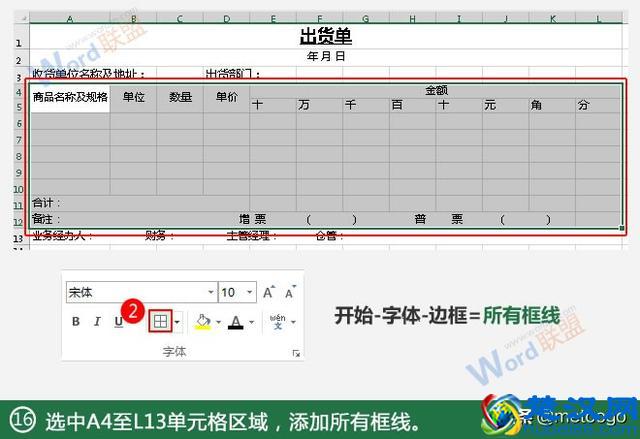Click the 单位 header cell
The image size is (640, 439).
click(x=133, y=98)
